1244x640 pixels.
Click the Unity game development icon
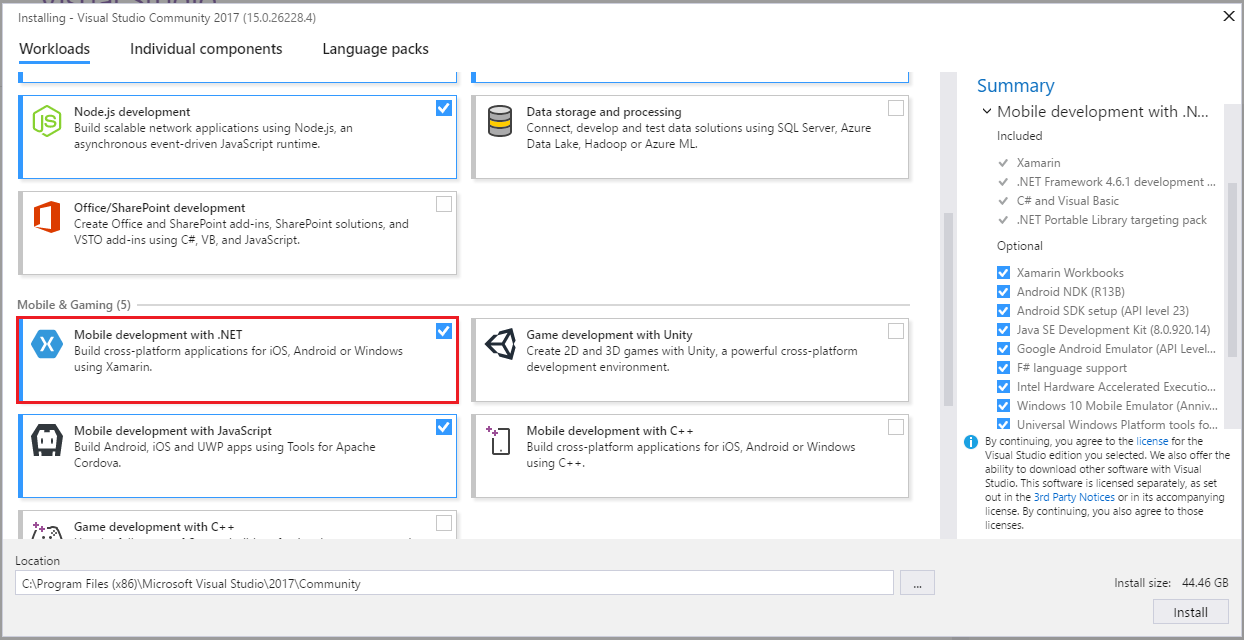coord(499,344)
